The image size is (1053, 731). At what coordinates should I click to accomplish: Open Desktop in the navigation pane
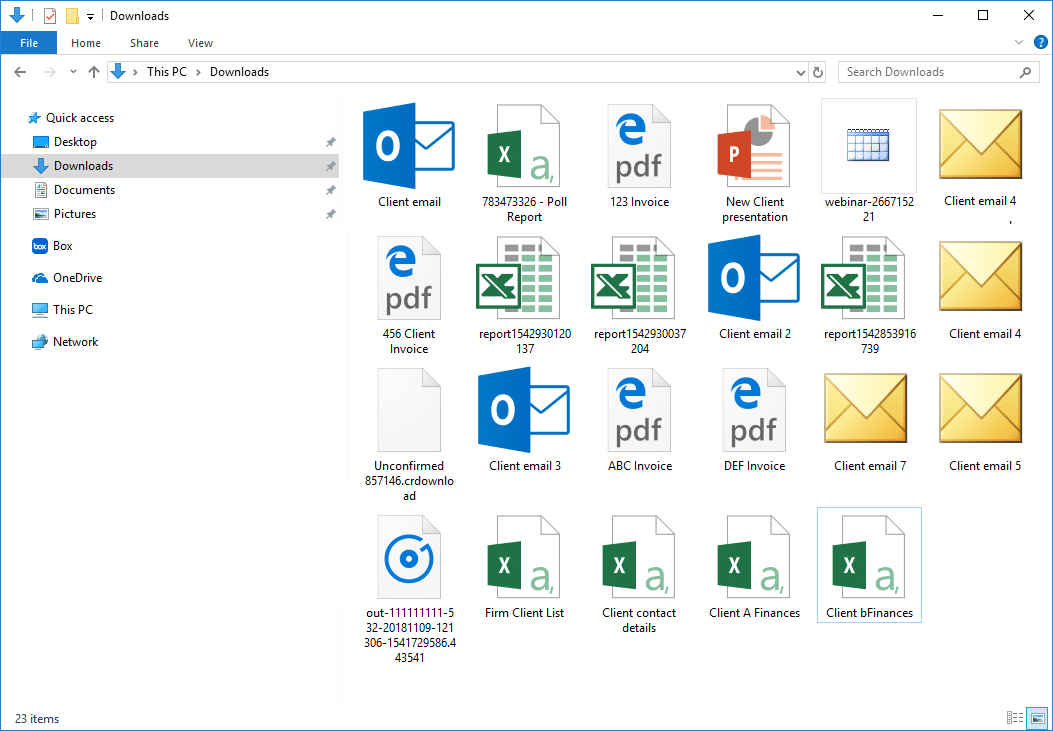pyautogui.click(x=65, y=142)
